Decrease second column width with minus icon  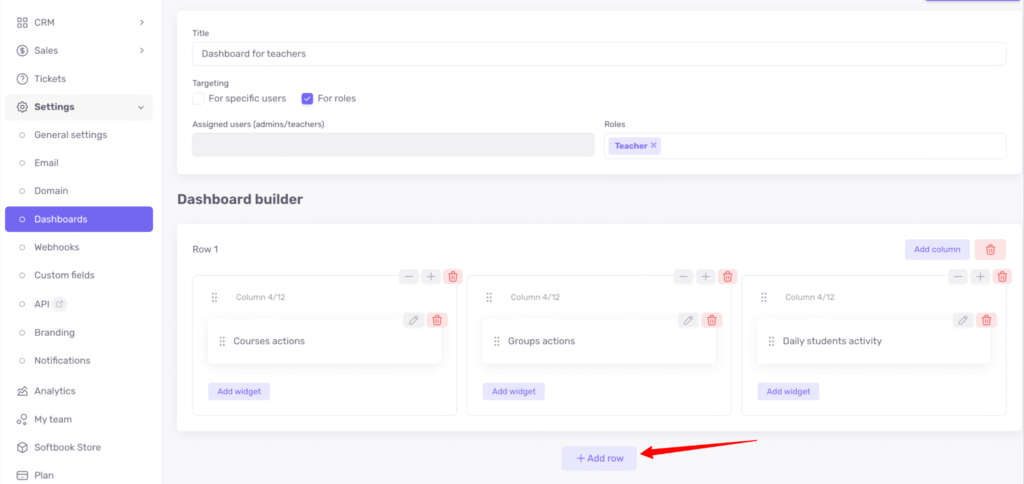(683, 277)
